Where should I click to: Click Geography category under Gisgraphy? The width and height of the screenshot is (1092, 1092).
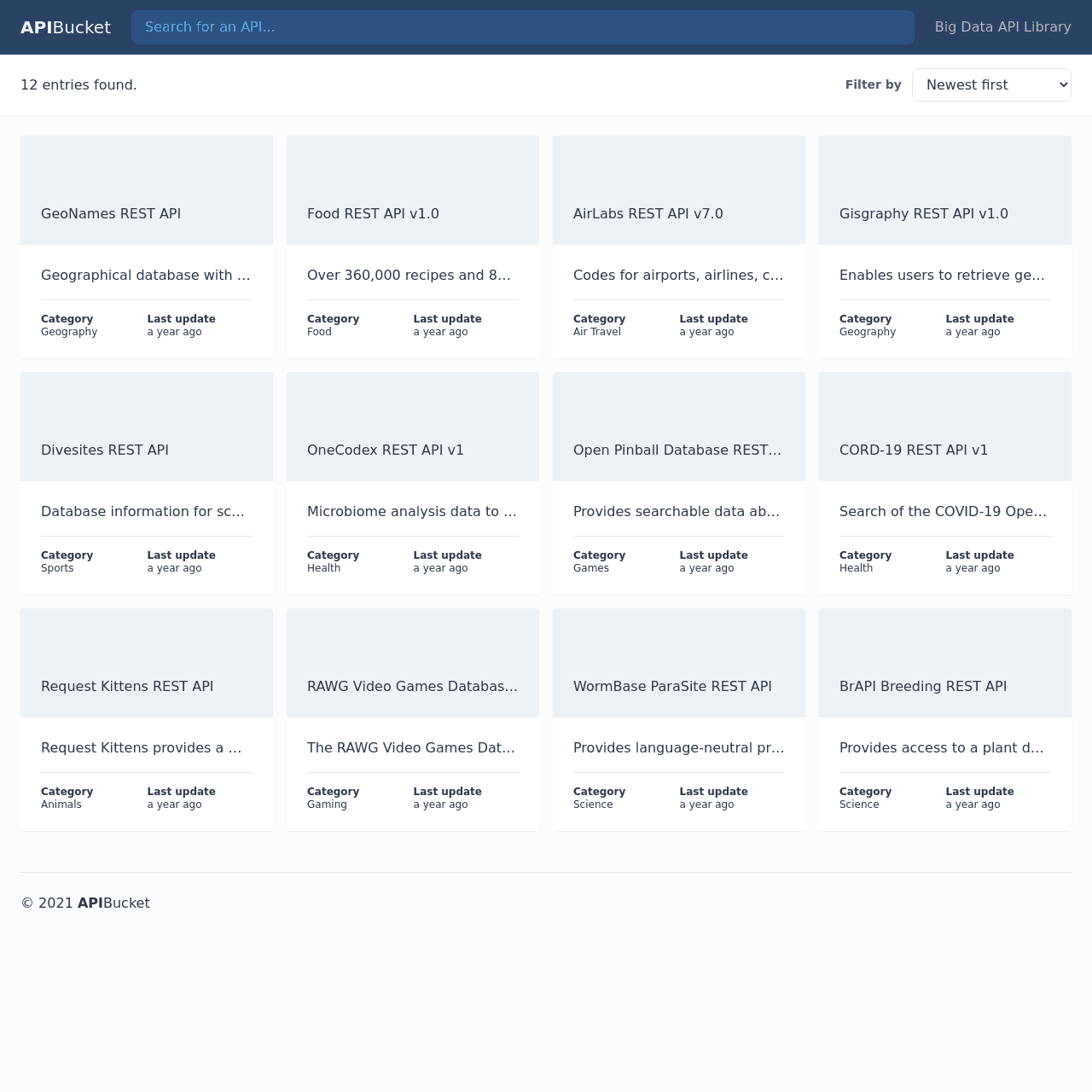click(x=868, y=332)
